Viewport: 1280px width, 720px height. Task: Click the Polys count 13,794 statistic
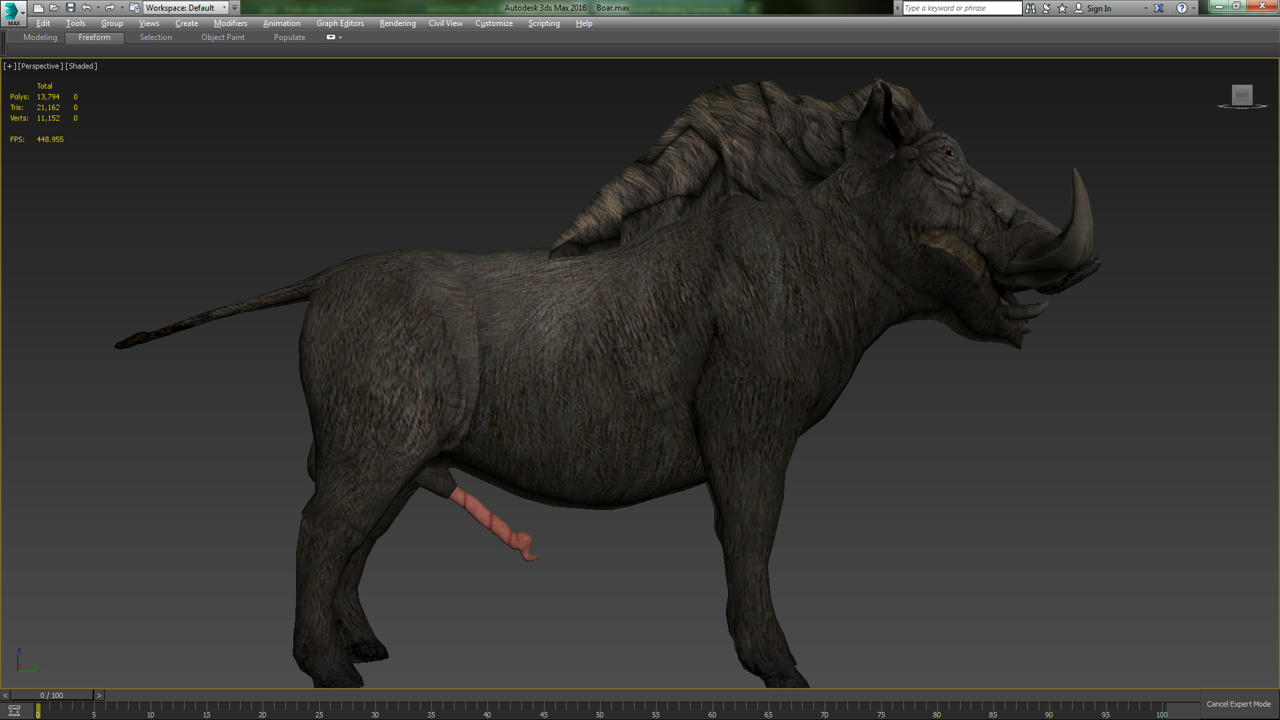pos(48,97)
